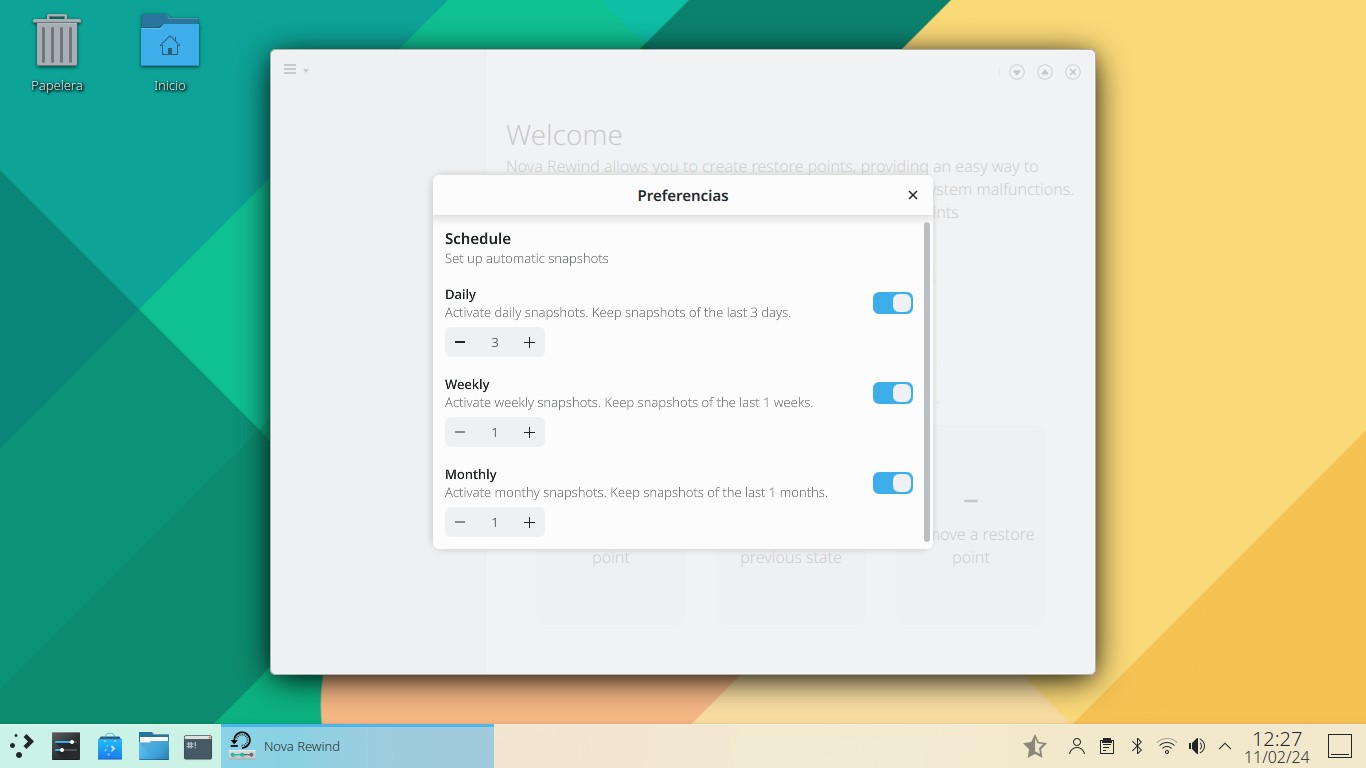
Task: Open the Nova Rewind hamburger menu
Action: coord(288,69)
